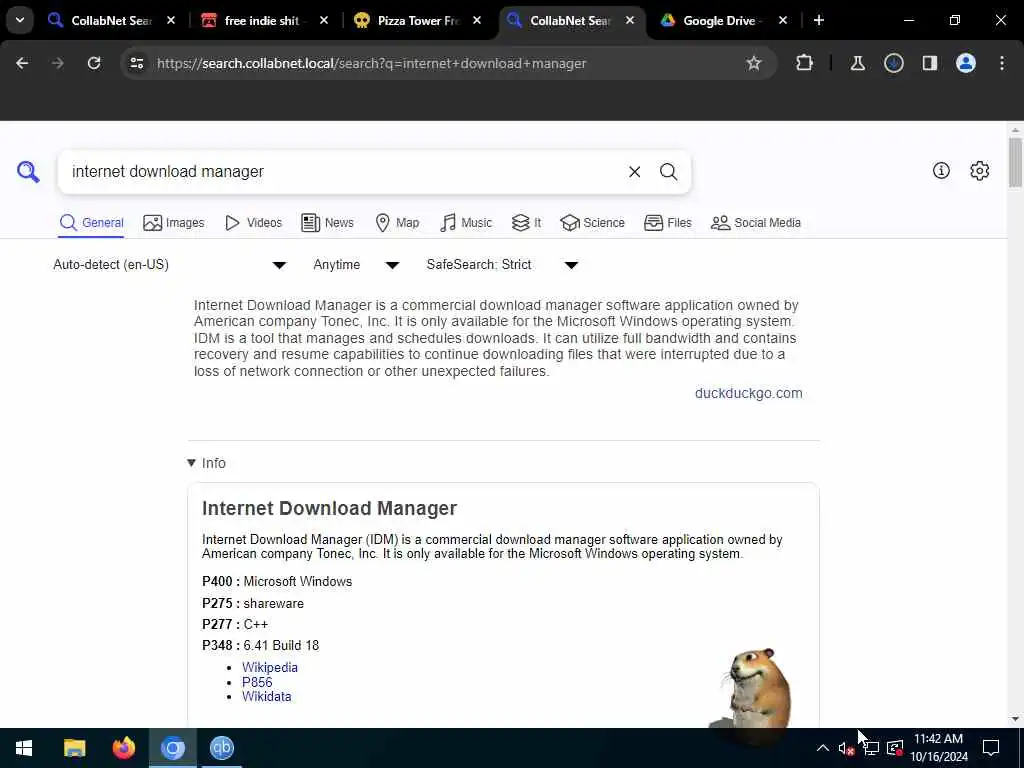This screenshot has width=1024, height=768.
Task: Open the Extensions puzzle icon
Action: (805, 63)
